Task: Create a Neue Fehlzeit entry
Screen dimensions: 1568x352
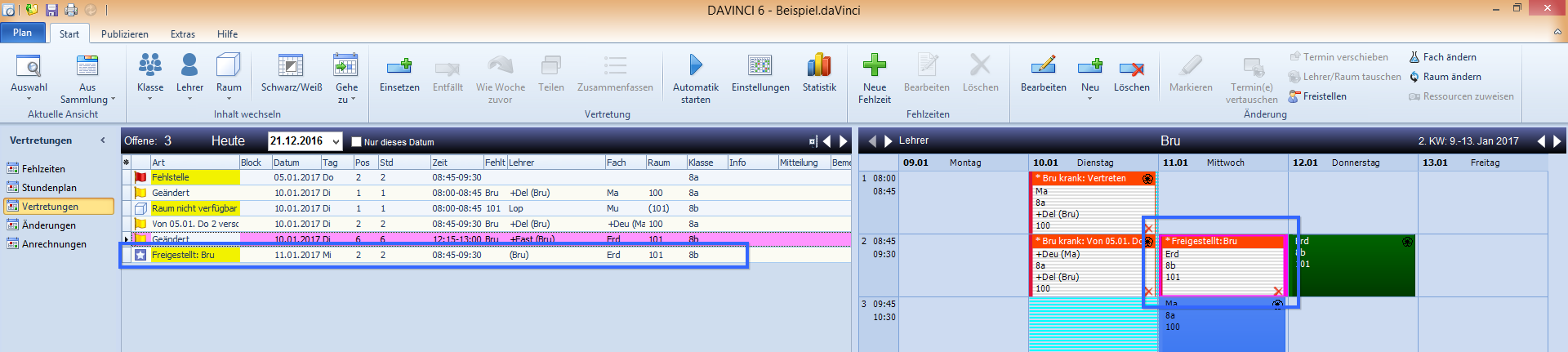Action: tap(874, 79)
